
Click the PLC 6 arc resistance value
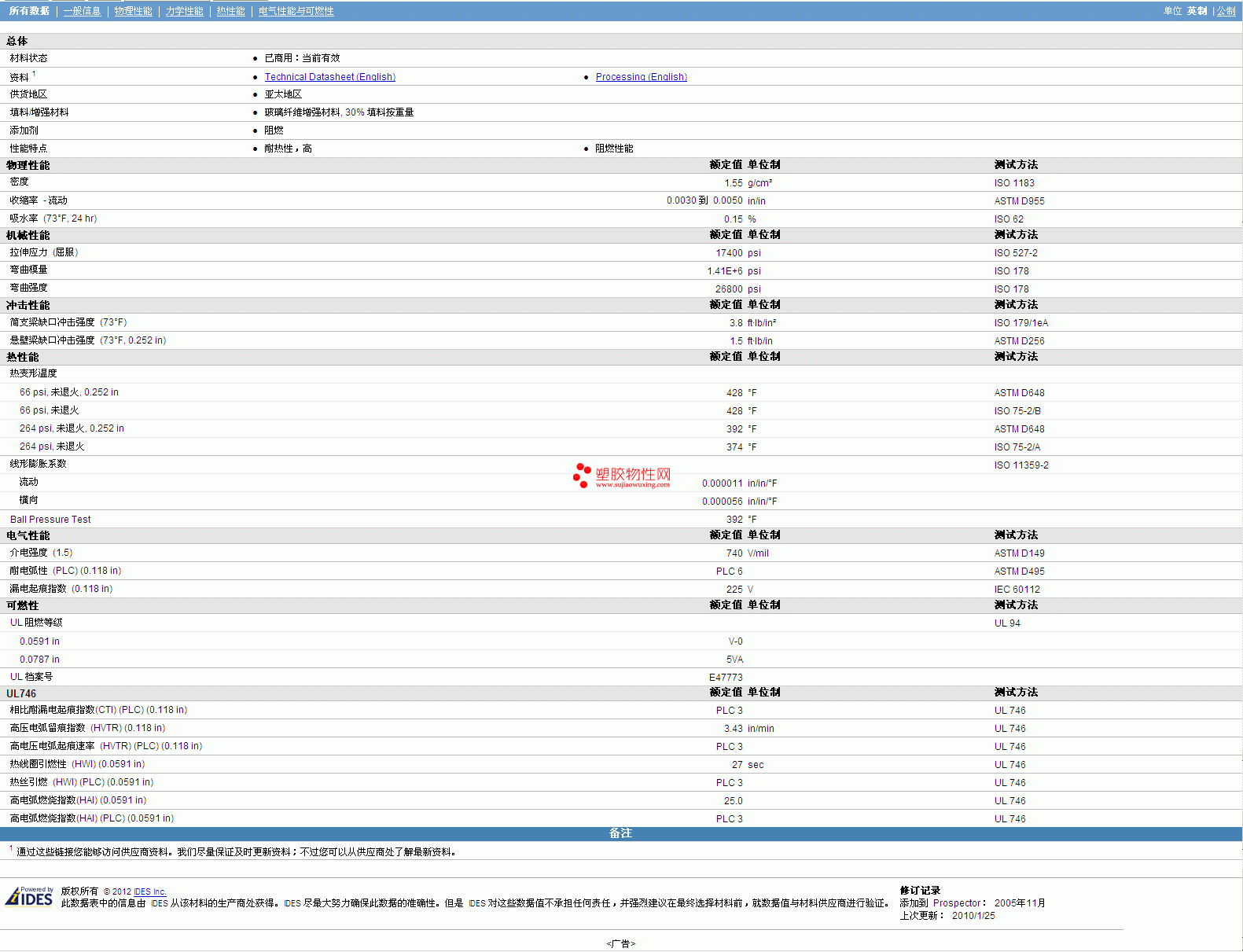[729, 572]
